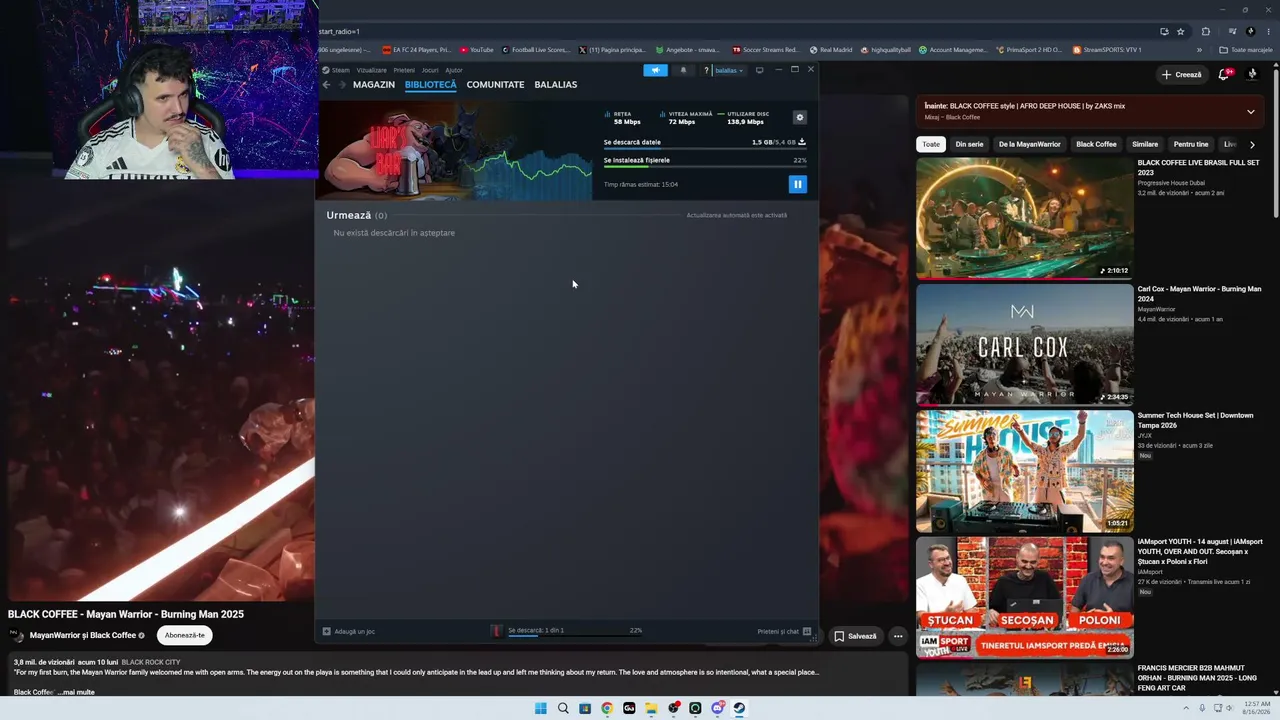Open the Ajutor menu in Steam
This screenshot has width=1280, height=720.
(x=454, y=70)
